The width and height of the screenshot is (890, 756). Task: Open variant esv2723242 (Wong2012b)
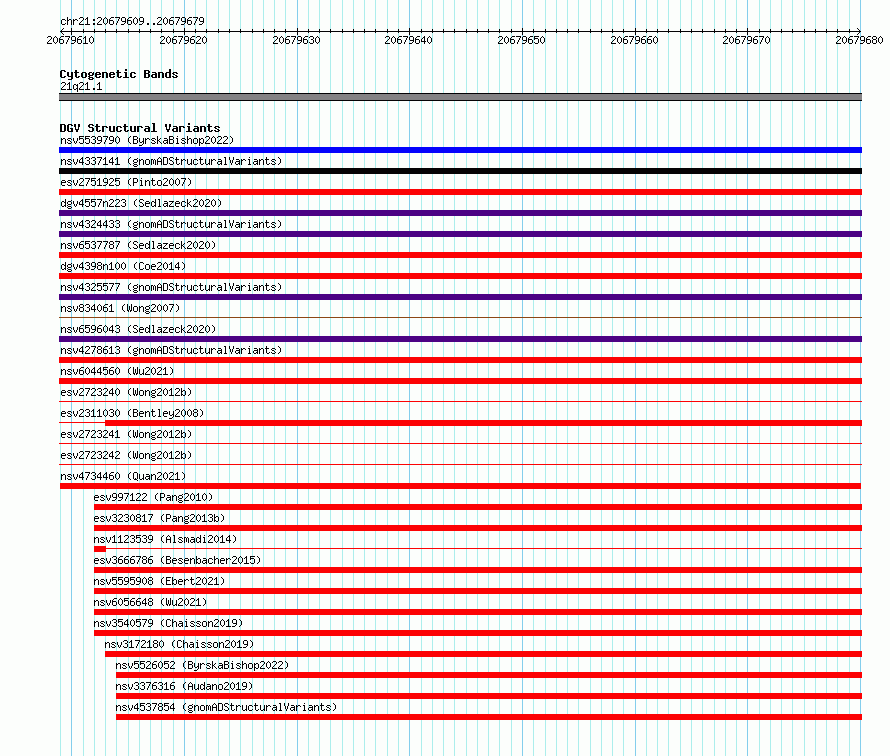click(x=126, y=455)
